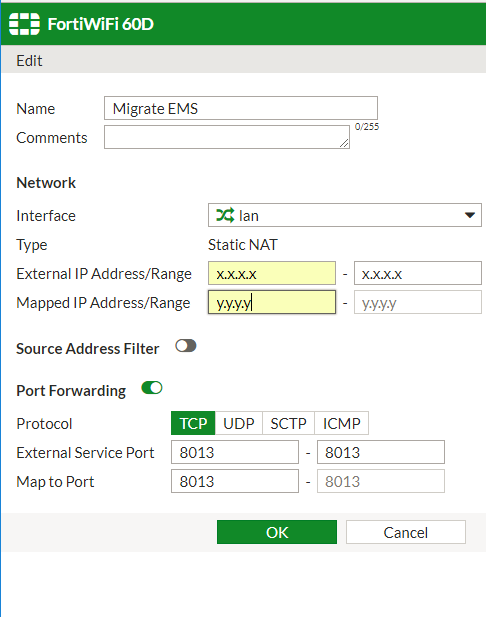
Task: Click the Comments box resize handle
Action: click(344, 144)
